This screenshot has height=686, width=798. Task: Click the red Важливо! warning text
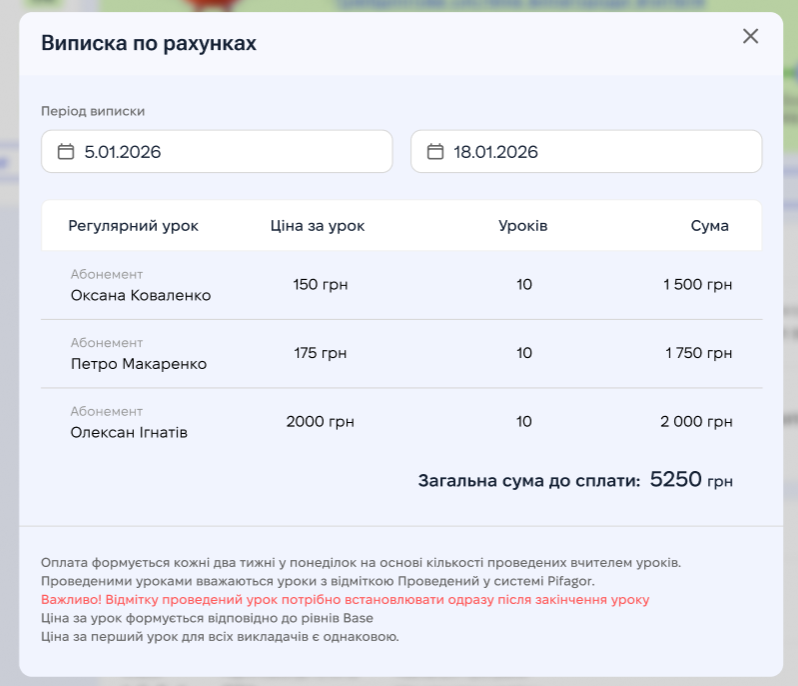[x=345, y=600]
